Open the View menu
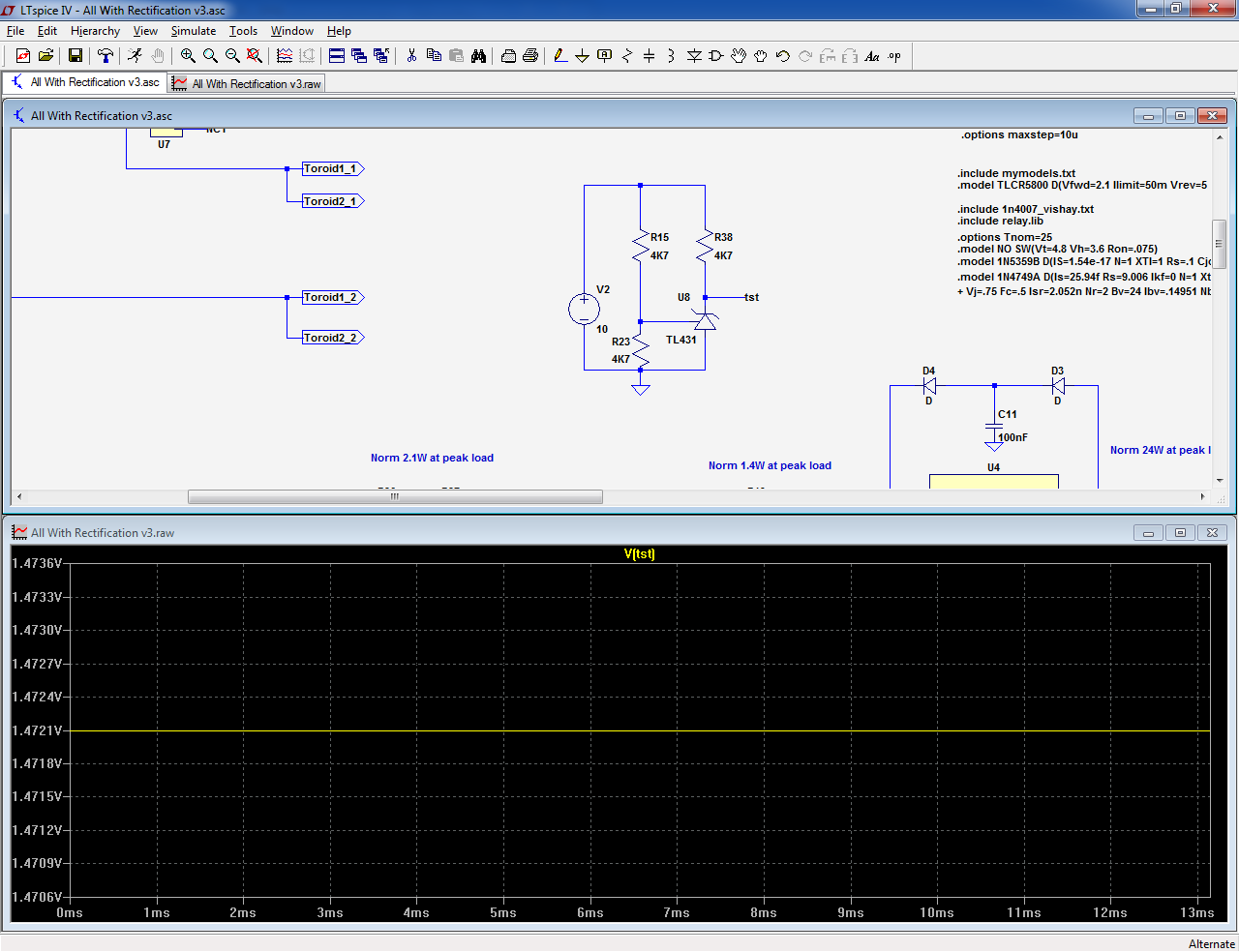Screen dimensions: 1239x952 145,31
